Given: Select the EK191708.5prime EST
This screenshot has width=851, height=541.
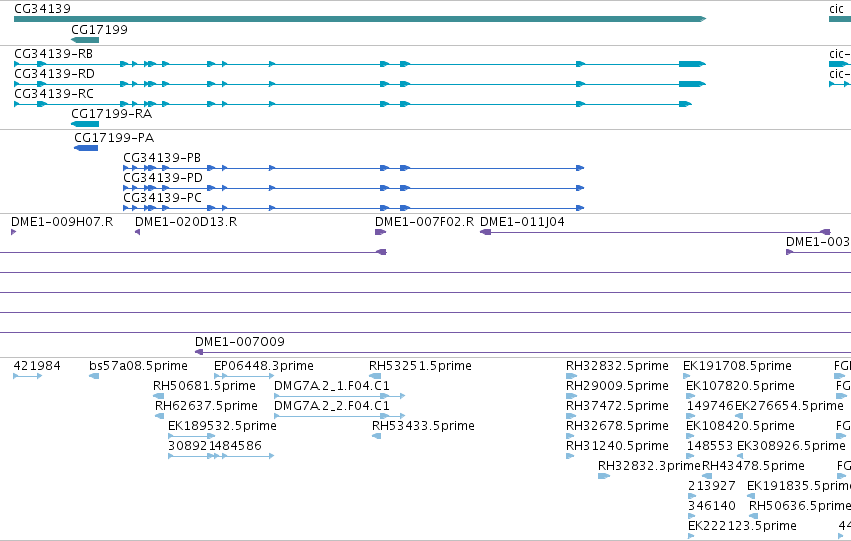Looking at the screenshot, I should point(687,376).
